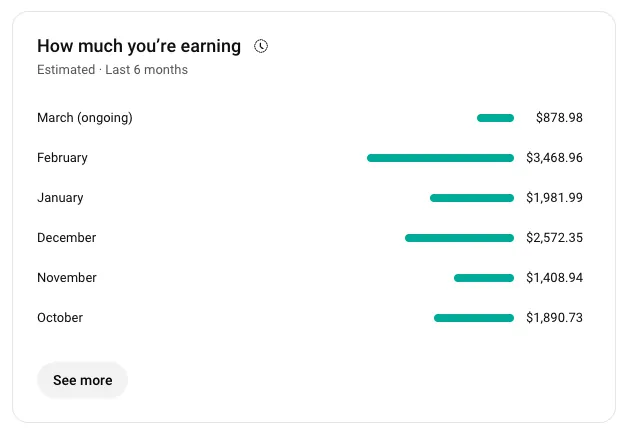Select the December row label
The height and width of the screenshot is (439, 632).
pyautogui.click(x=67, y=237)
